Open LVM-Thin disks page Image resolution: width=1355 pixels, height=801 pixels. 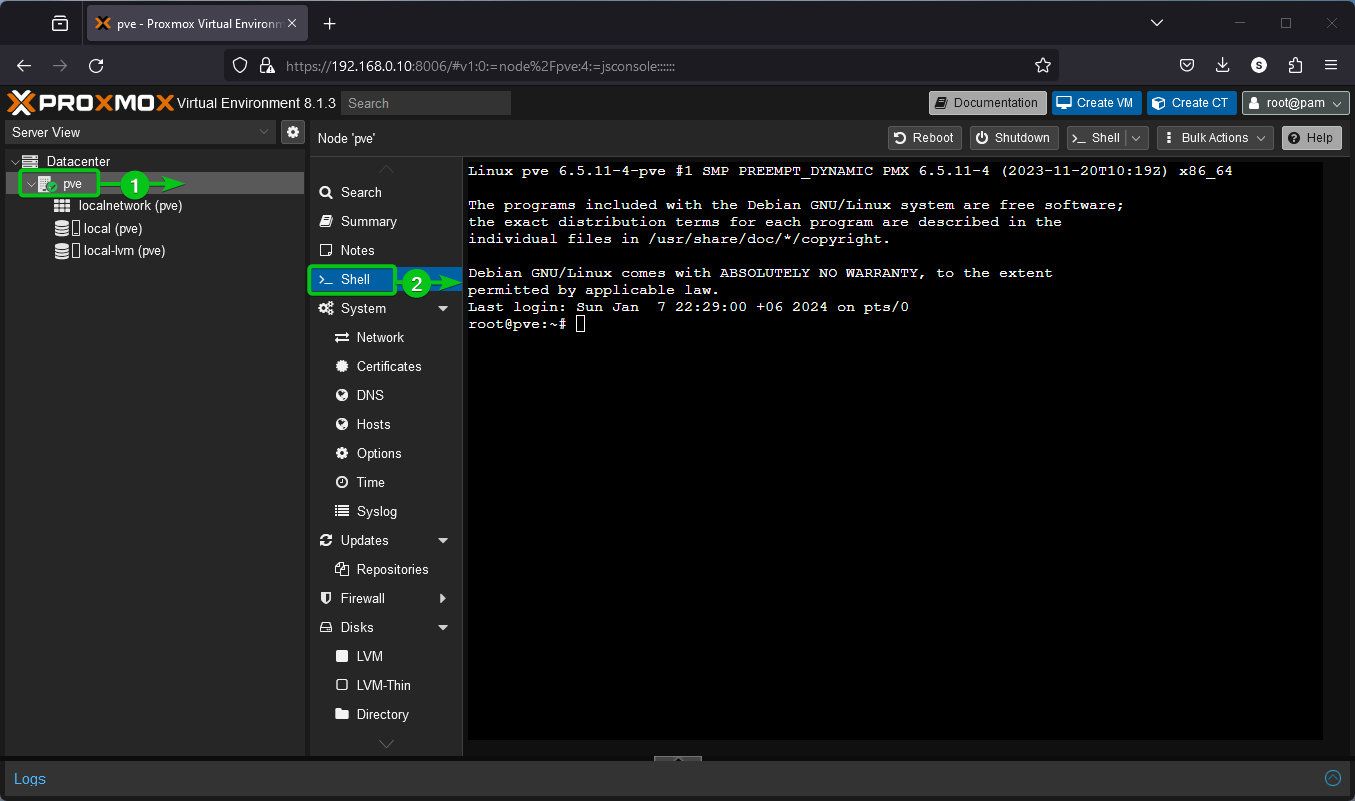(x=386, y=685)
